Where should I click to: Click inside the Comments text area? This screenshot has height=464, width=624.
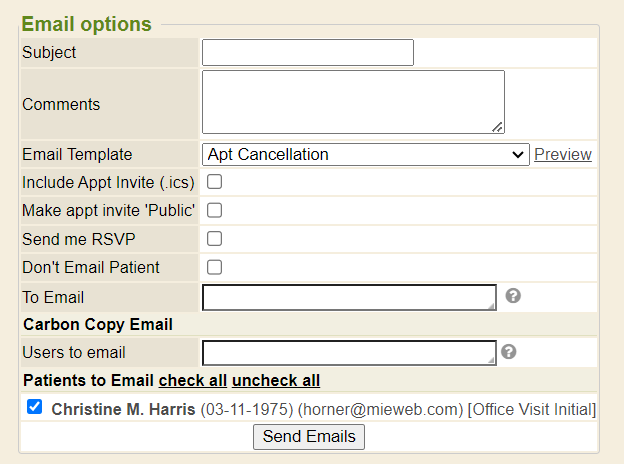353,101
